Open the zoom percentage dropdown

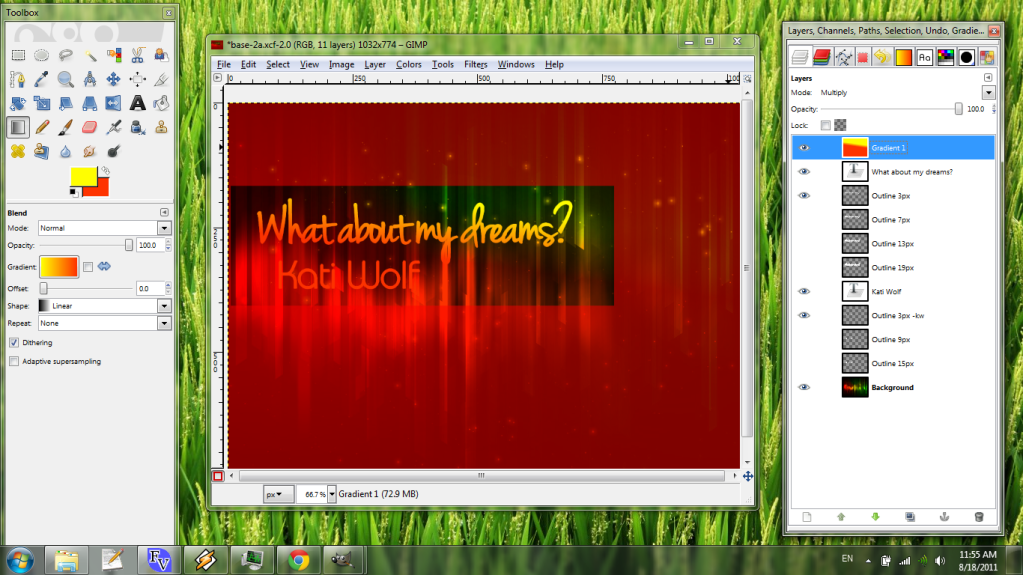point(331,494)
